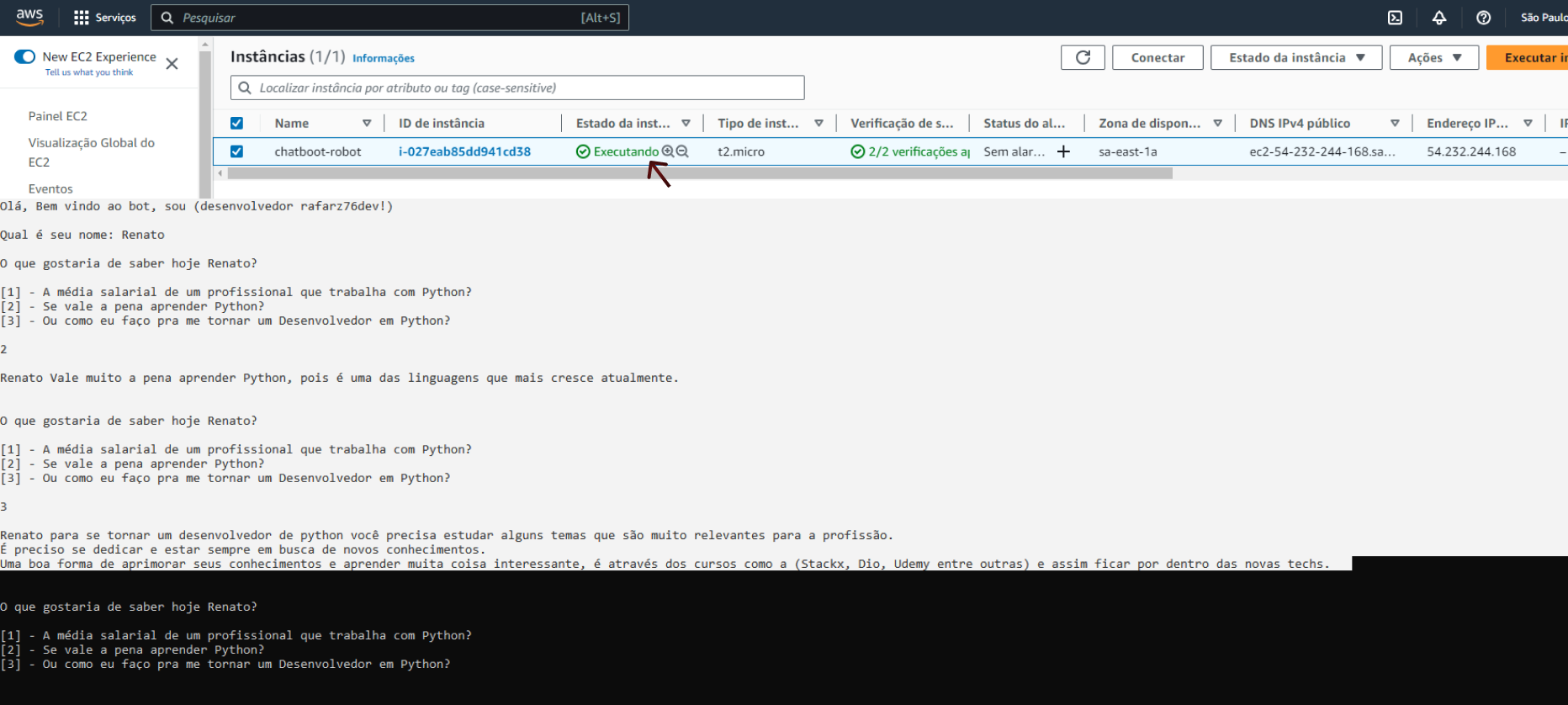Open Painel EC2 in sidebar
Viewport: 1568px width, 705px height.
coord(58,116)
